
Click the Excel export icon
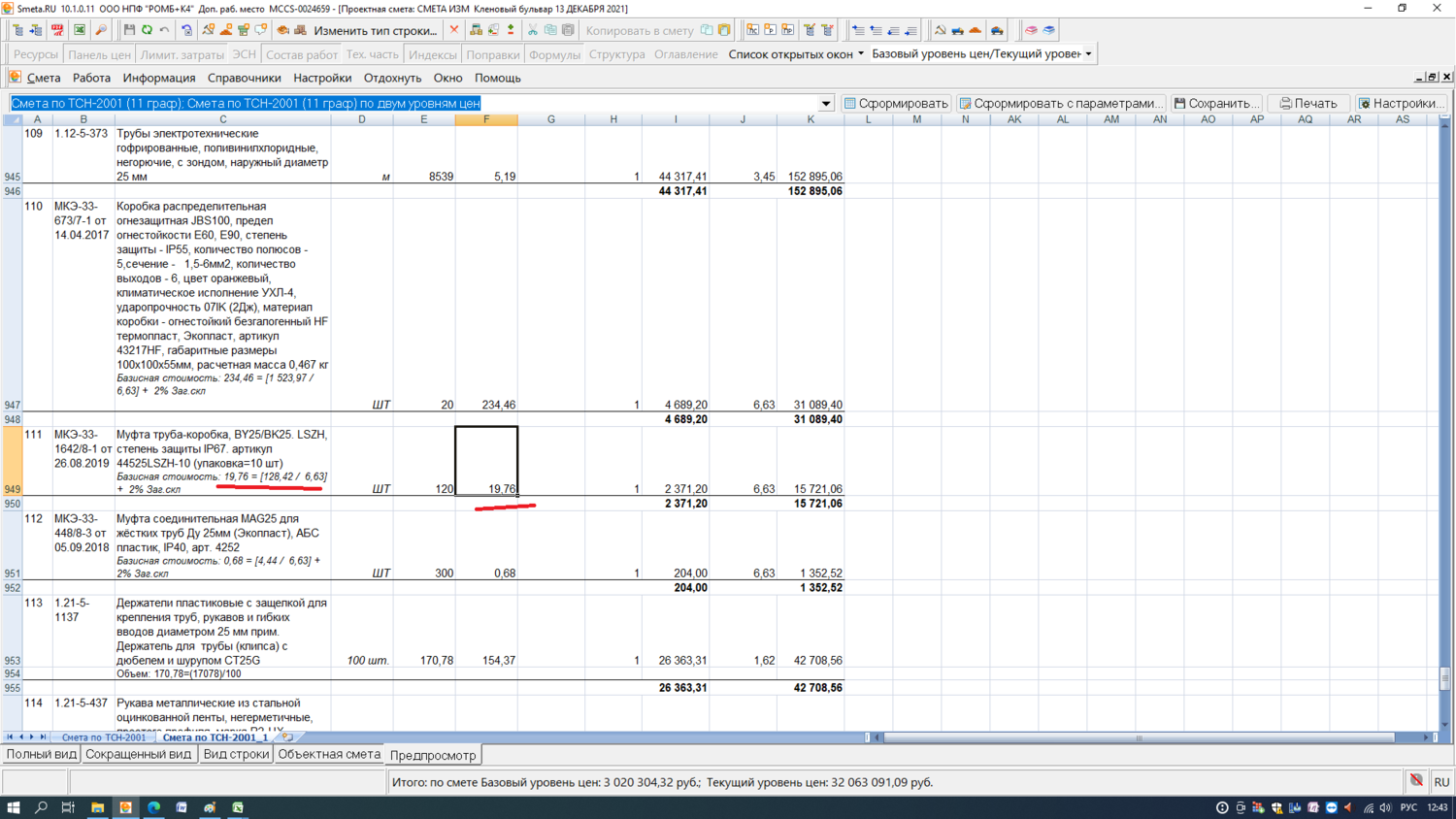(80, 30)
